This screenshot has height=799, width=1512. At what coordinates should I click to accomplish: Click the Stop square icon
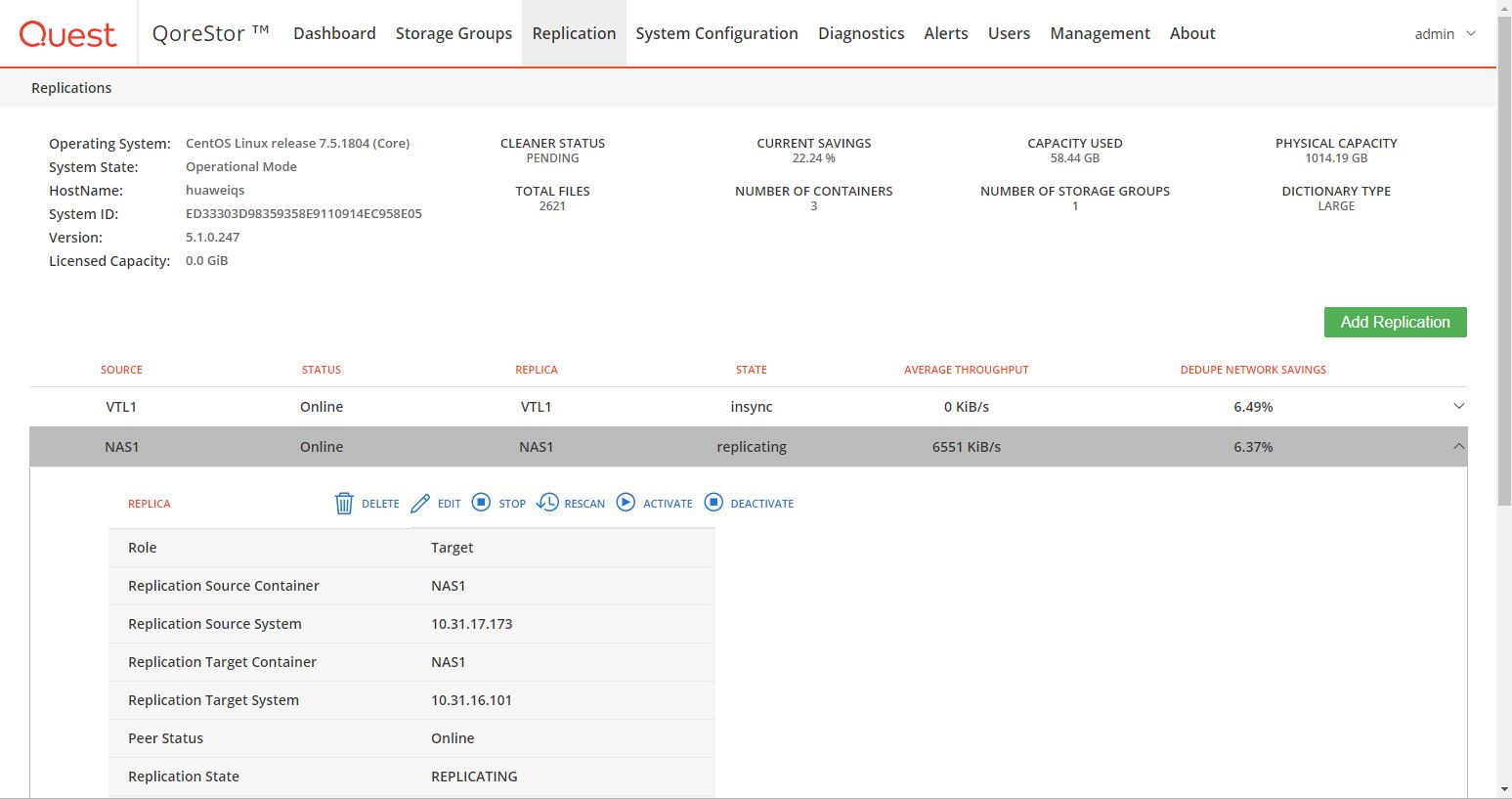481,502
